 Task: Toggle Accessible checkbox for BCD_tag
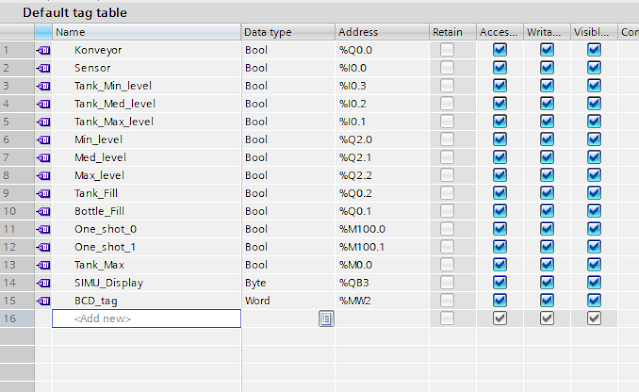[500, 301]
